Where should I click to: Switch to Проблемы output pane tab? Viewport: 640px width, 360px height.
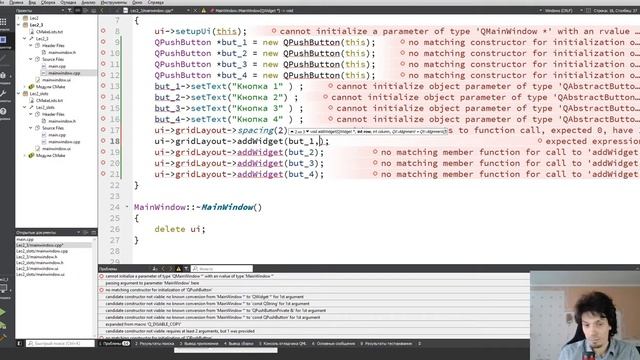115,344
